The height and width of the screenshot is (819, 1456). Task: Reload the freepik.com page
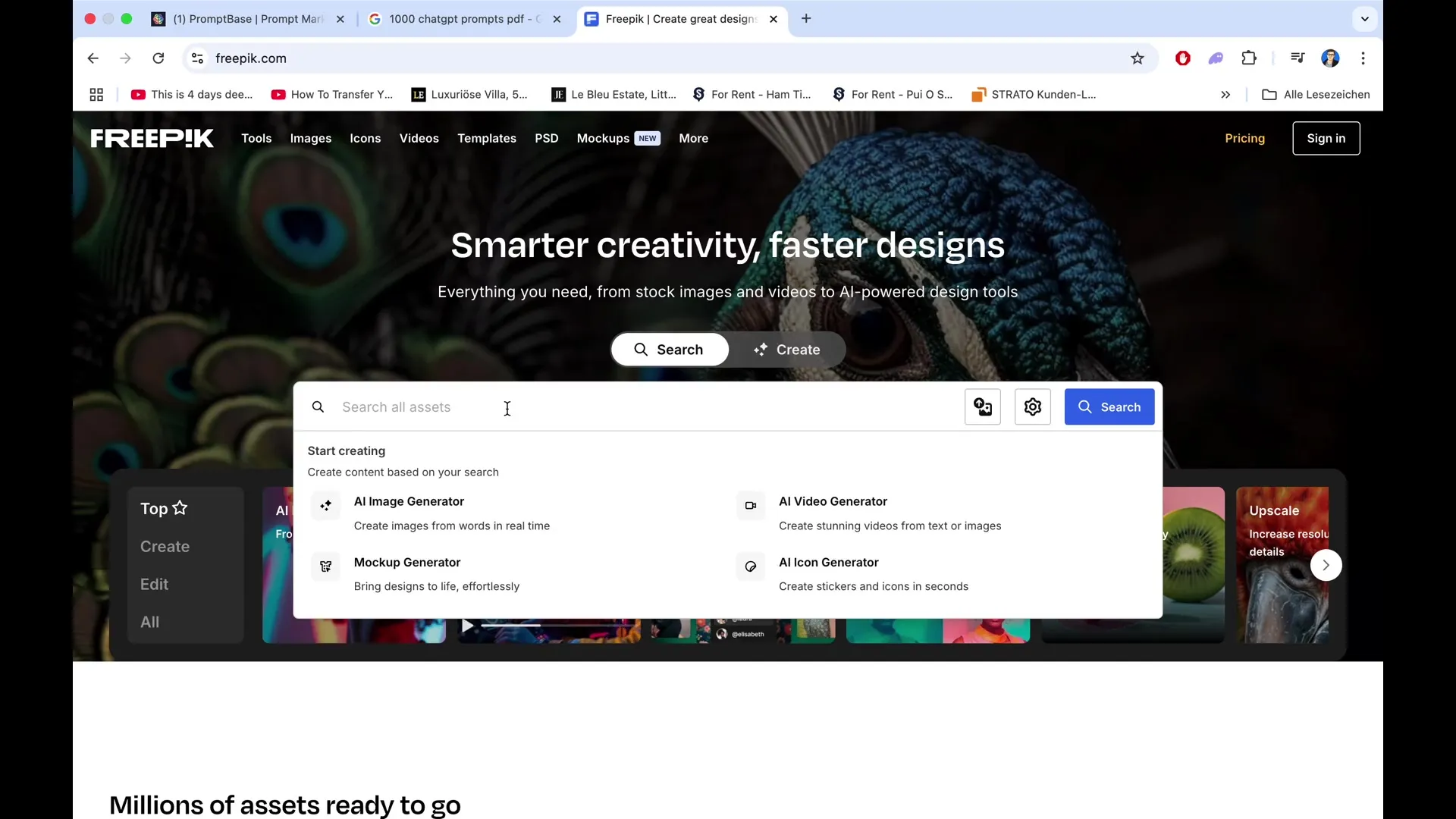point(158,58)
